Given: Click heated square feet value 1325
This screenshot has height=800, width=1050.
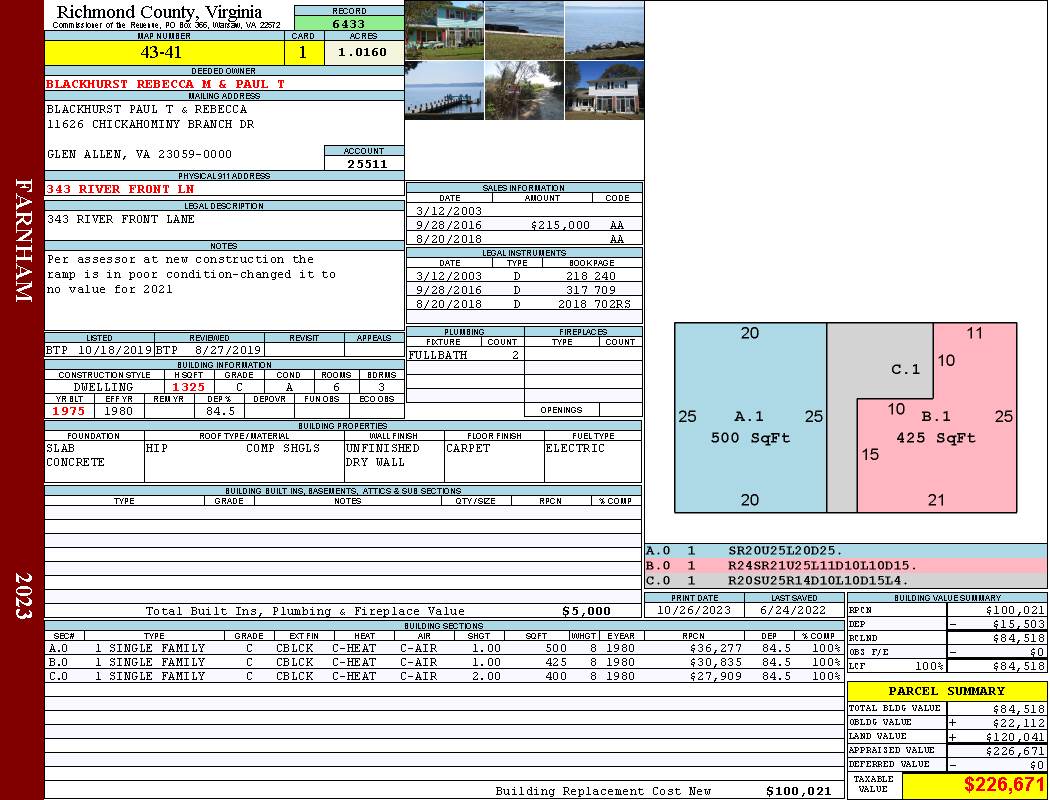Looking at the screenshot, I should pyautogui.click(x=189, y=387).
